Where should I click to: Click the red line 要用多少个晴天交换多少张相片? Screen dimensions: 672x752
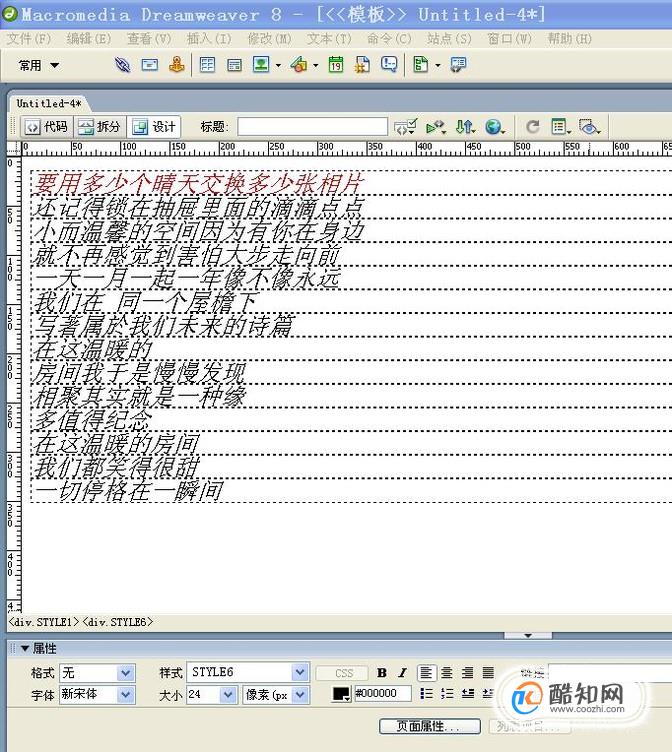point(198,183)
